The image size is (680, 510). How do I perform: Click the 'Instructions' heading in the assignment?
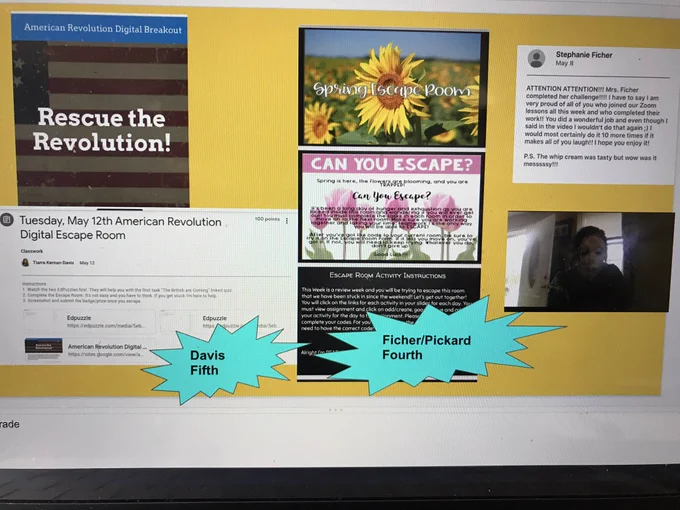click(34, 284)
